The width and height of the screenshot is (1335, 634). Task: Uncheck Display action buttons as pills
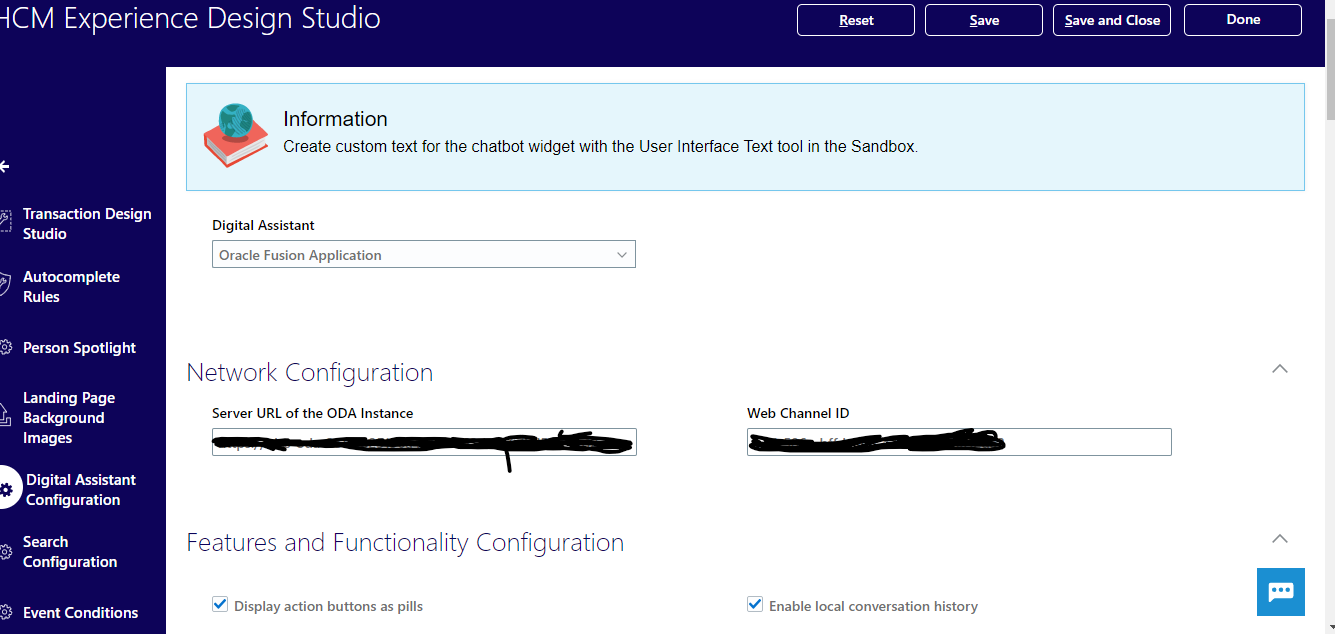click(x=220, y=605)
